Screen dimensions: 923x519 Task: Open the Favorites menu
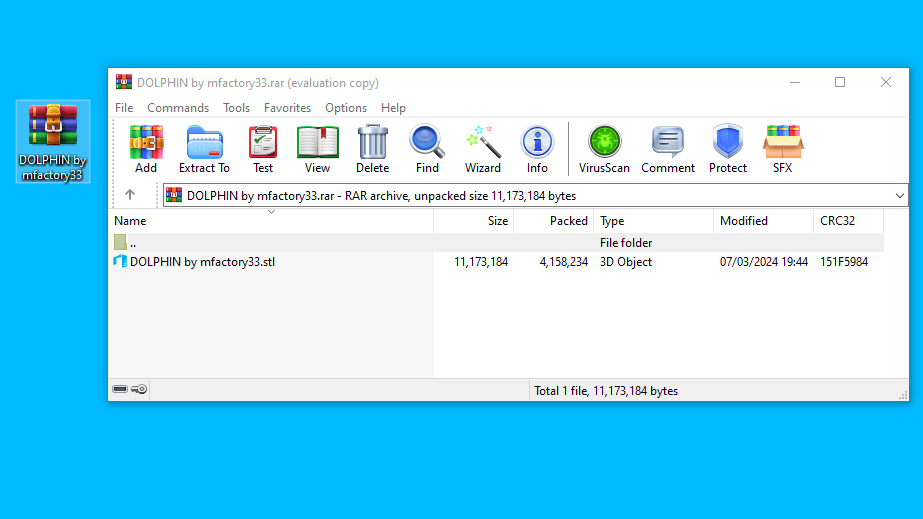(x=287, y=108)
